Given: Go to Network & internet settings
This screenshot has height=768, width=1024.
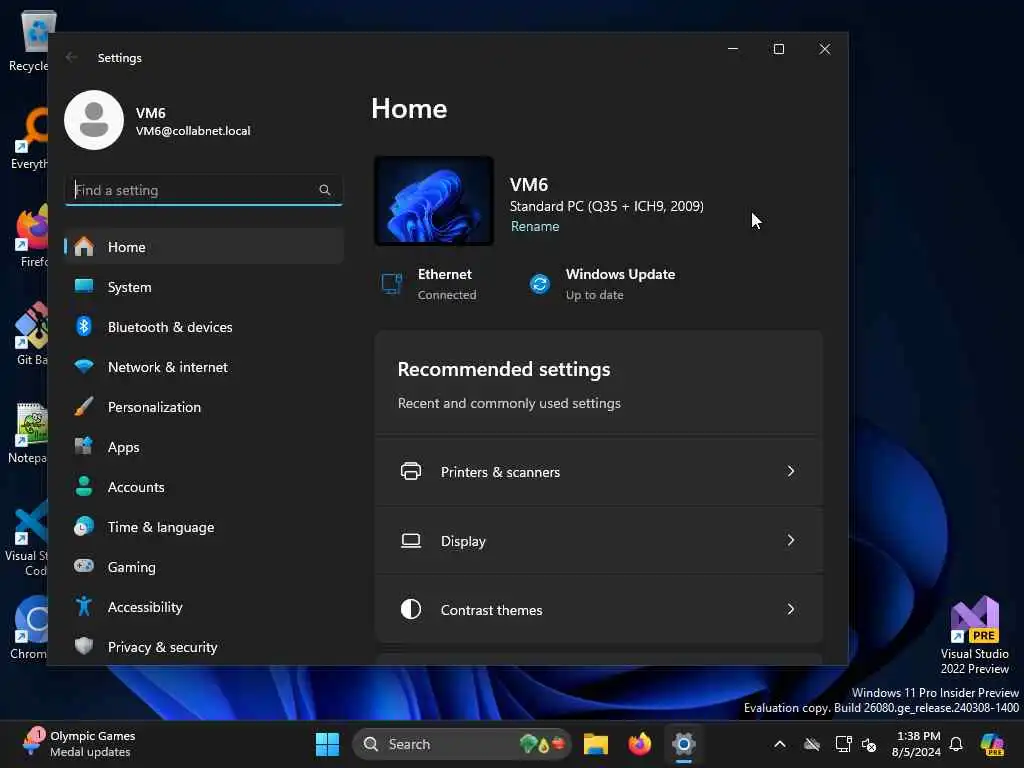Looking at the screenshot, I should click(204, 366).
